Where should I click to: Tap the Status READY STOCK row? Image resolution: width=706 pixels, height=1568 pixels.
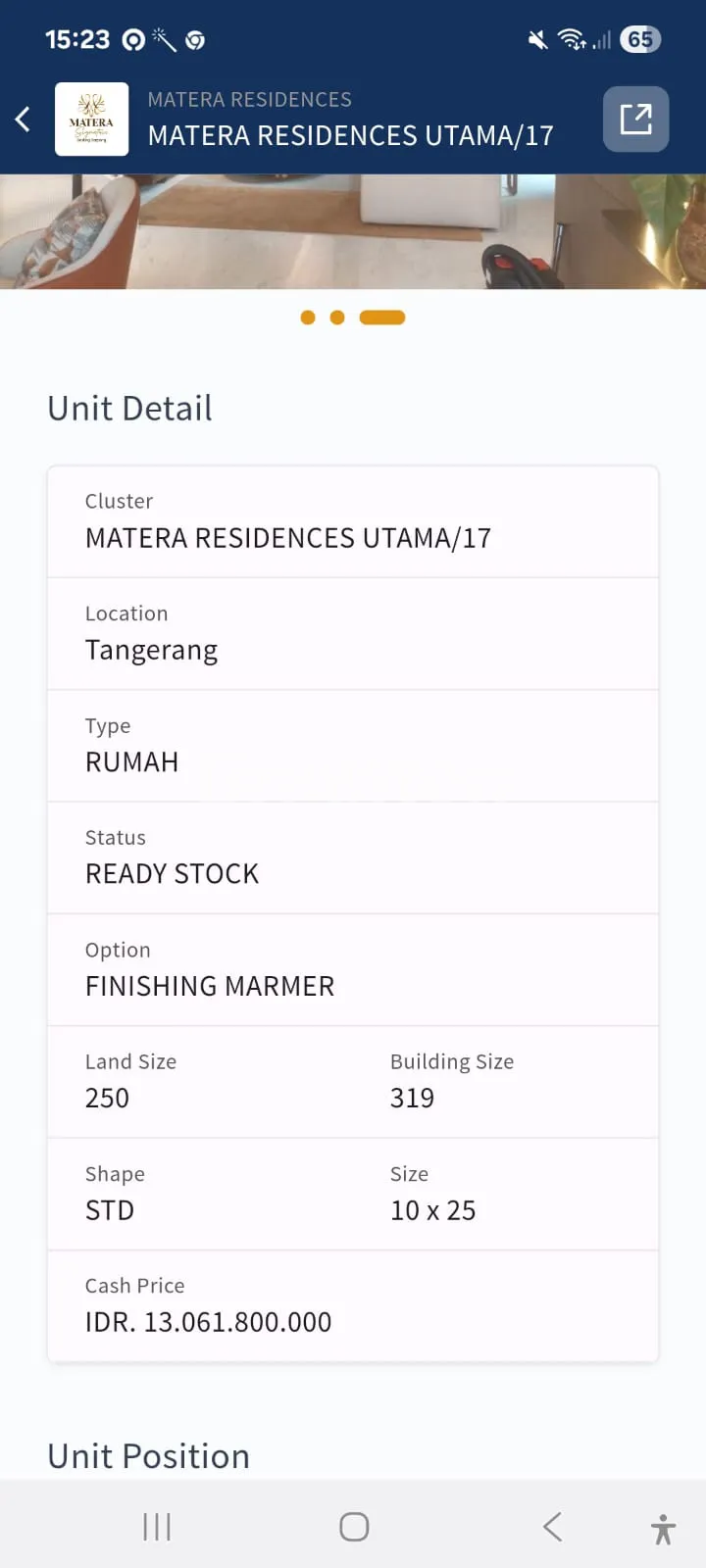(x=353, y=857)
